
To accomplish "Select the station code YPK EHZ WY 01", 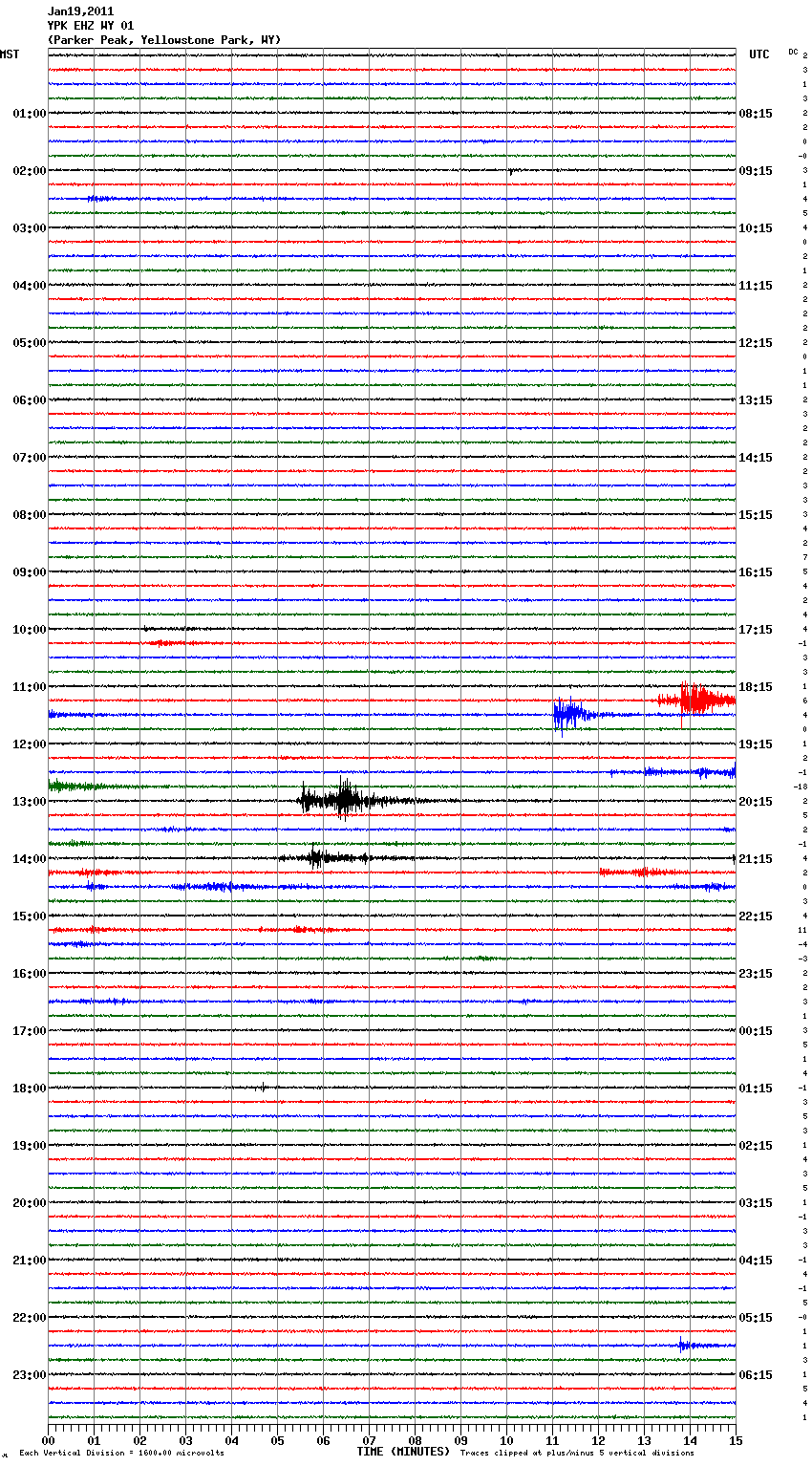I will [x=91, y=26].
